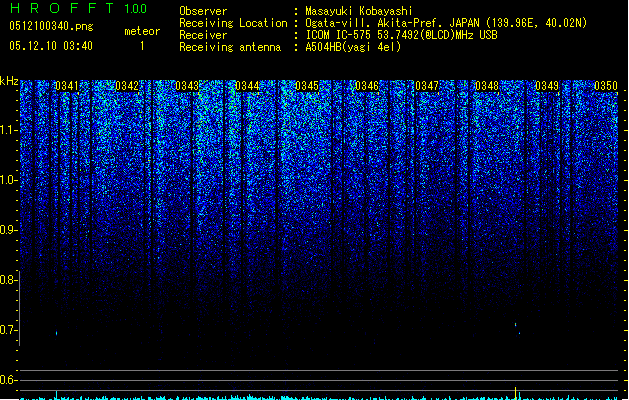629x400 pixels.
Task: Click the meteor echo spot below 0348
Action: (x=516, y=324)
